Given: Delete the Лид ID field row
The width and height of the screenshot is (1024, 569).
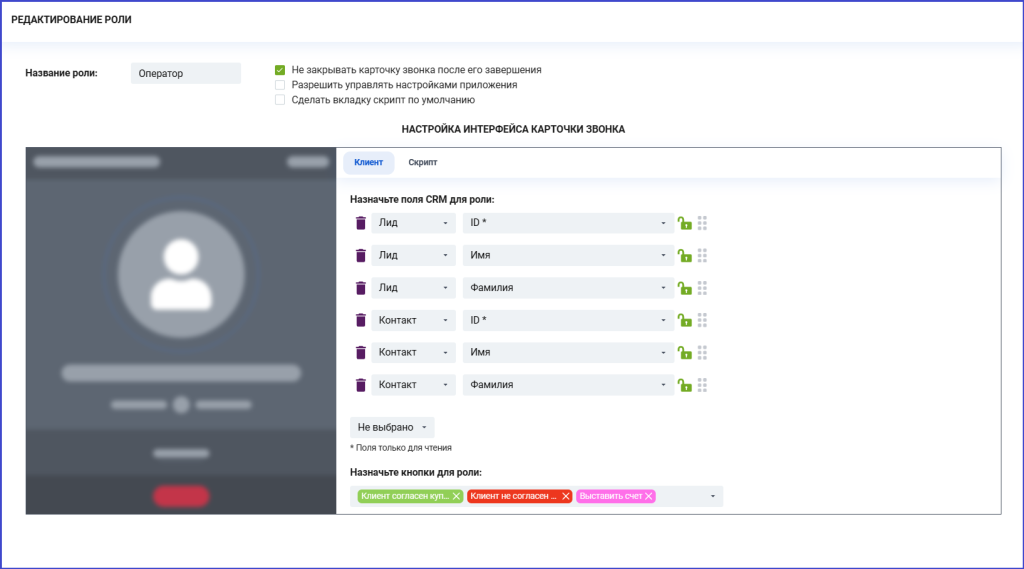Looking at the screenshot, I should click(x=360, y=223).
